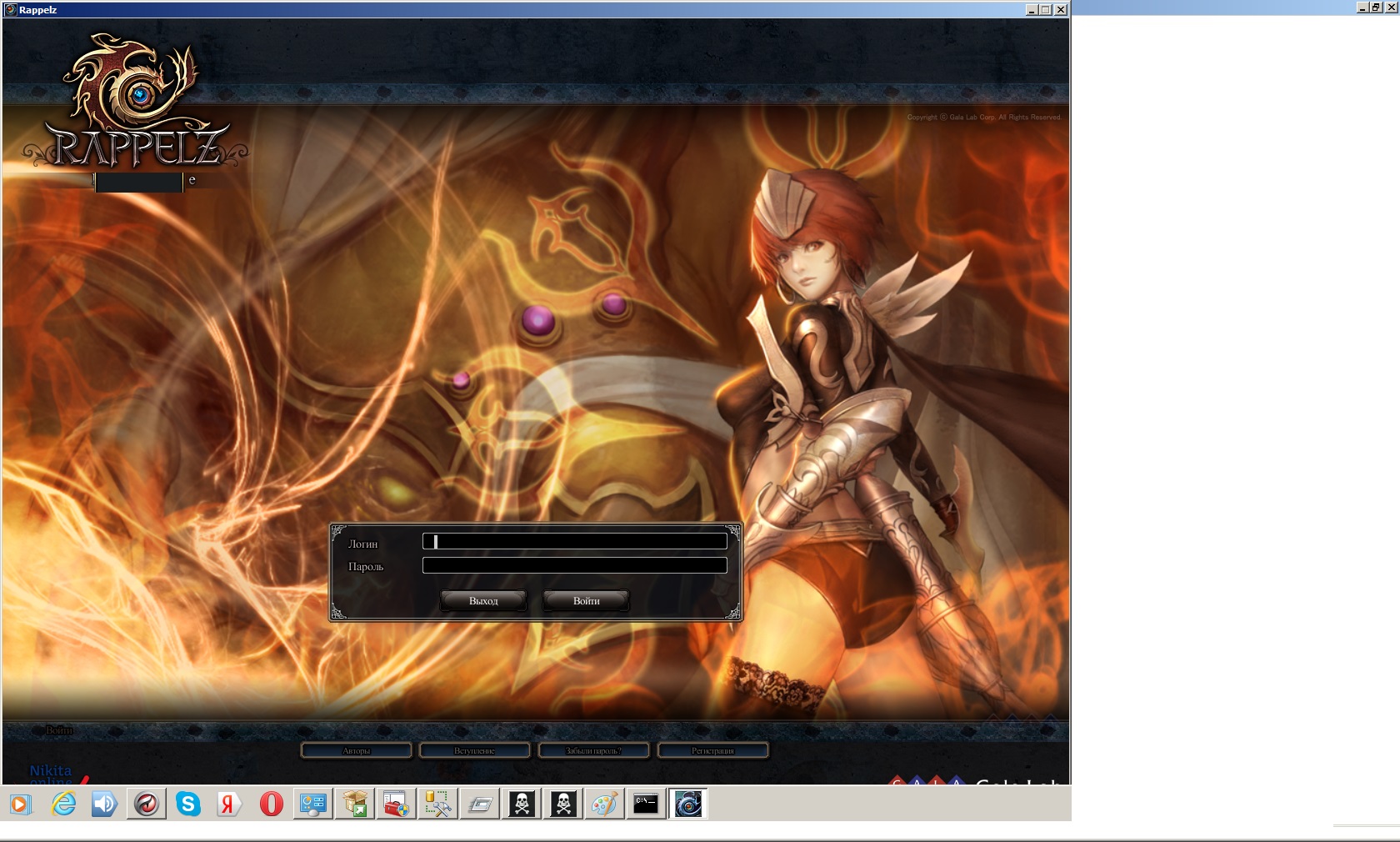Open the Авторы credits button
This screenshot has height=842, width=1400.
point(356,750)
